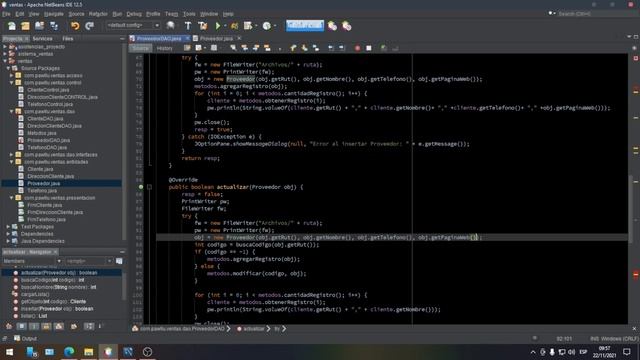640x360 pixels.
Task: Click the Shift Line Left editor icon
Action: pyautogui.click(x=331, y=48)
